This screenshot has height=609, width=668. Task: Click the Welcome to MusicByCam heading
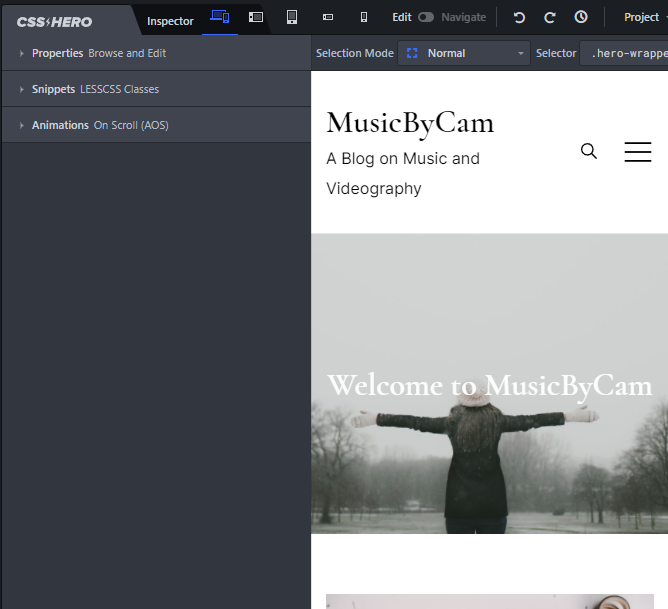tap(489, 385)
